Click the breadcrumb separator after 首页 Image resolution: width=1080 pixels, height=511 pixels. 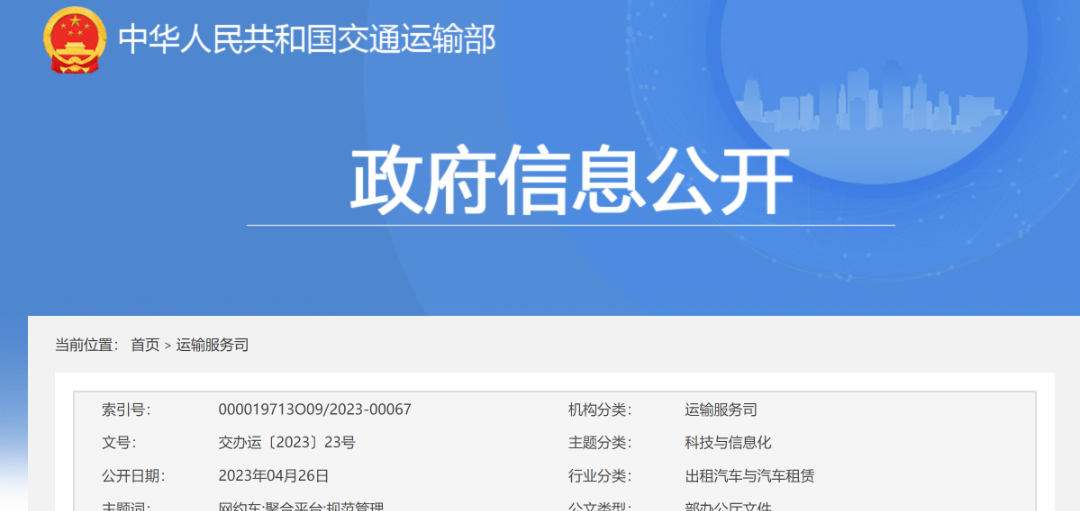pyautogui.click(x=168, y=345)
